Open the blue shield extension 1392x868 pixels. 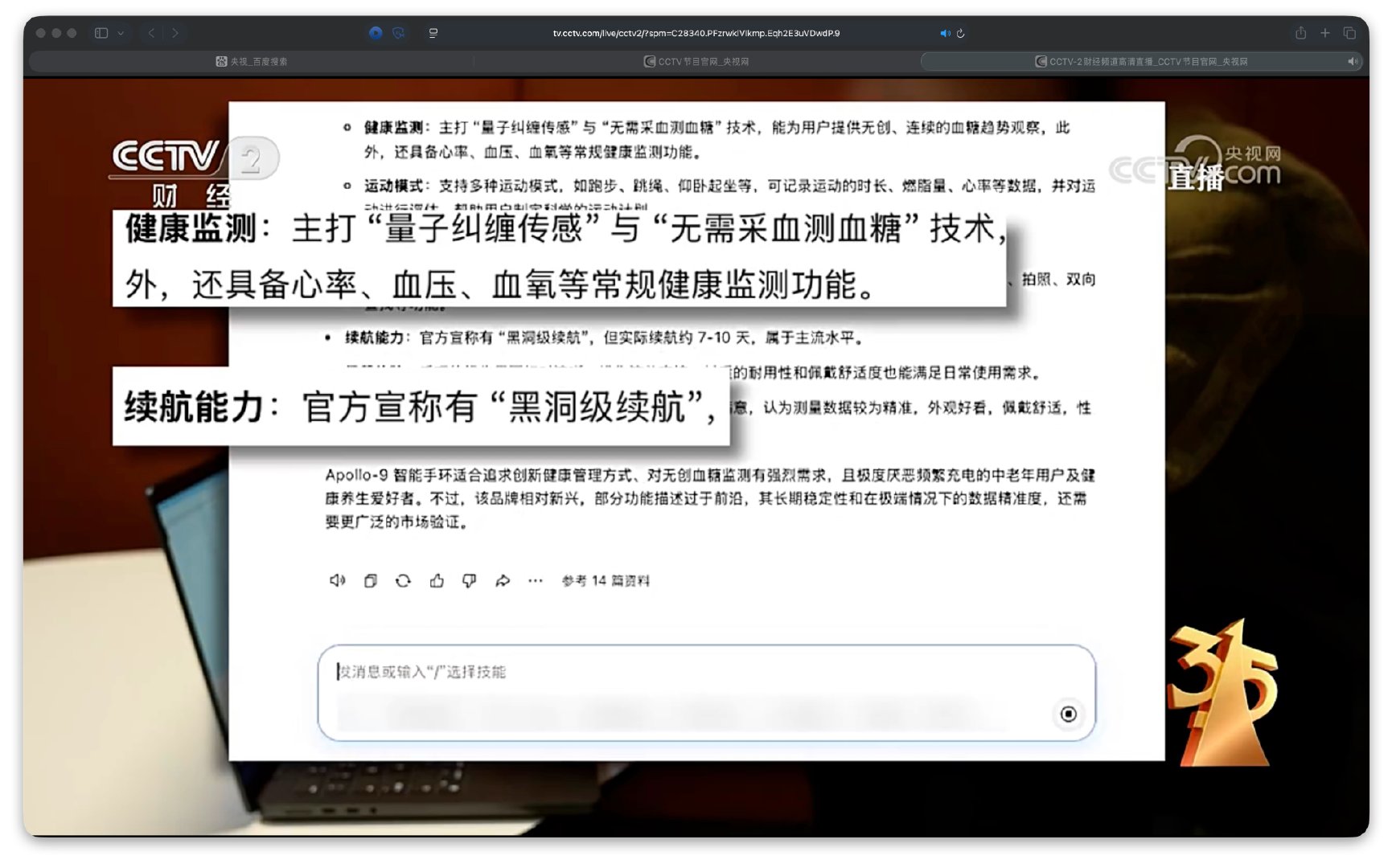pyautogui.click(x=399, y=33)
